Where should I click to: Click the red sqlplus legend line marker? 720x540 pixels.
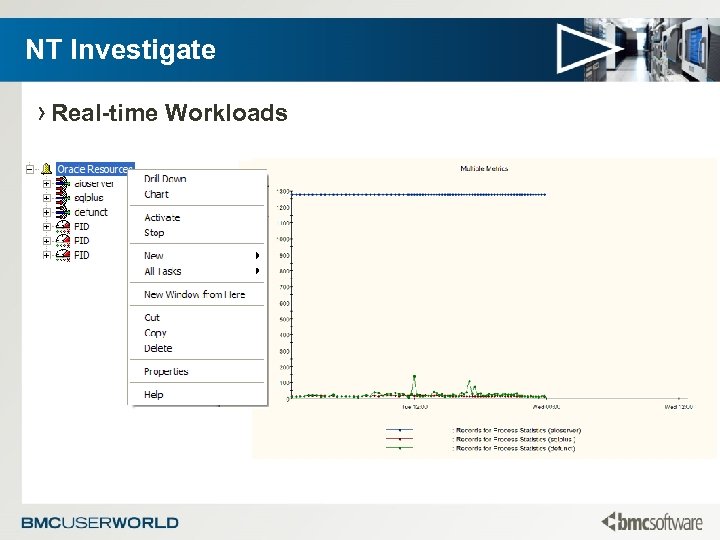(399, 439)
